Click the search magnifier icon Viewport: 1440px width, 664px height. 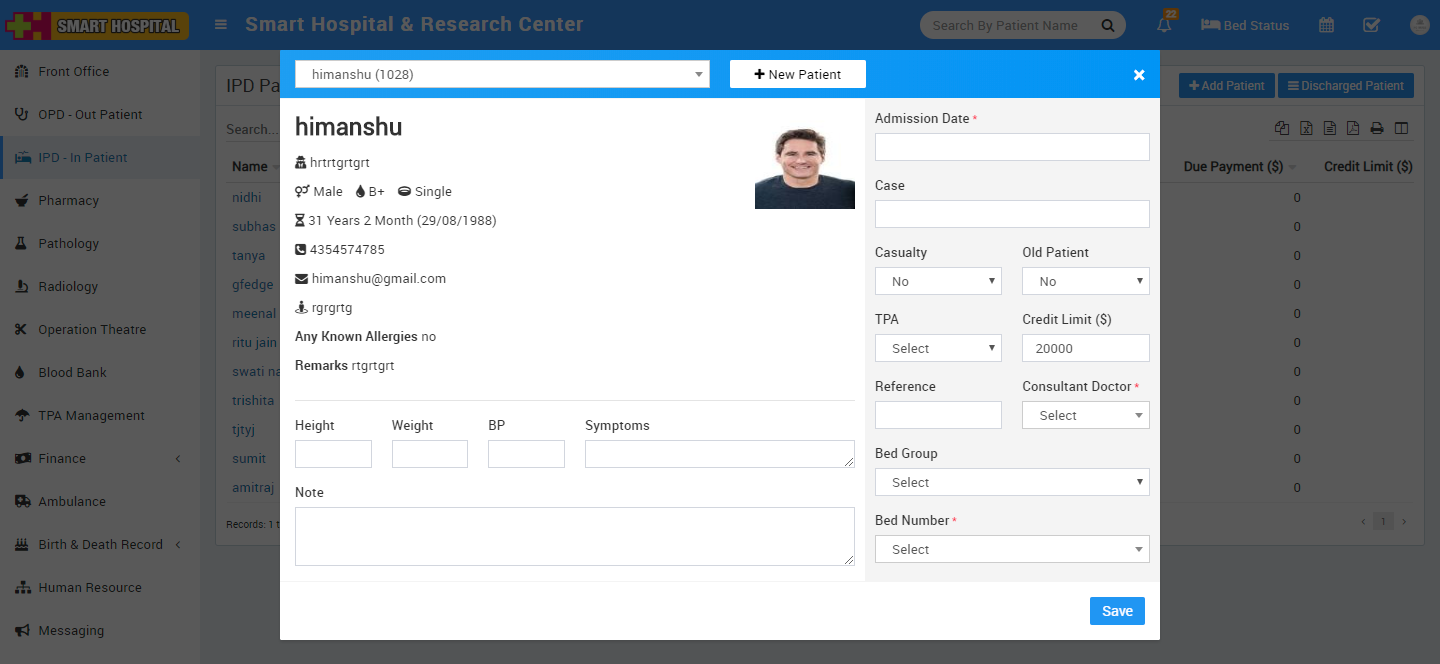(x=1107, y=26)
